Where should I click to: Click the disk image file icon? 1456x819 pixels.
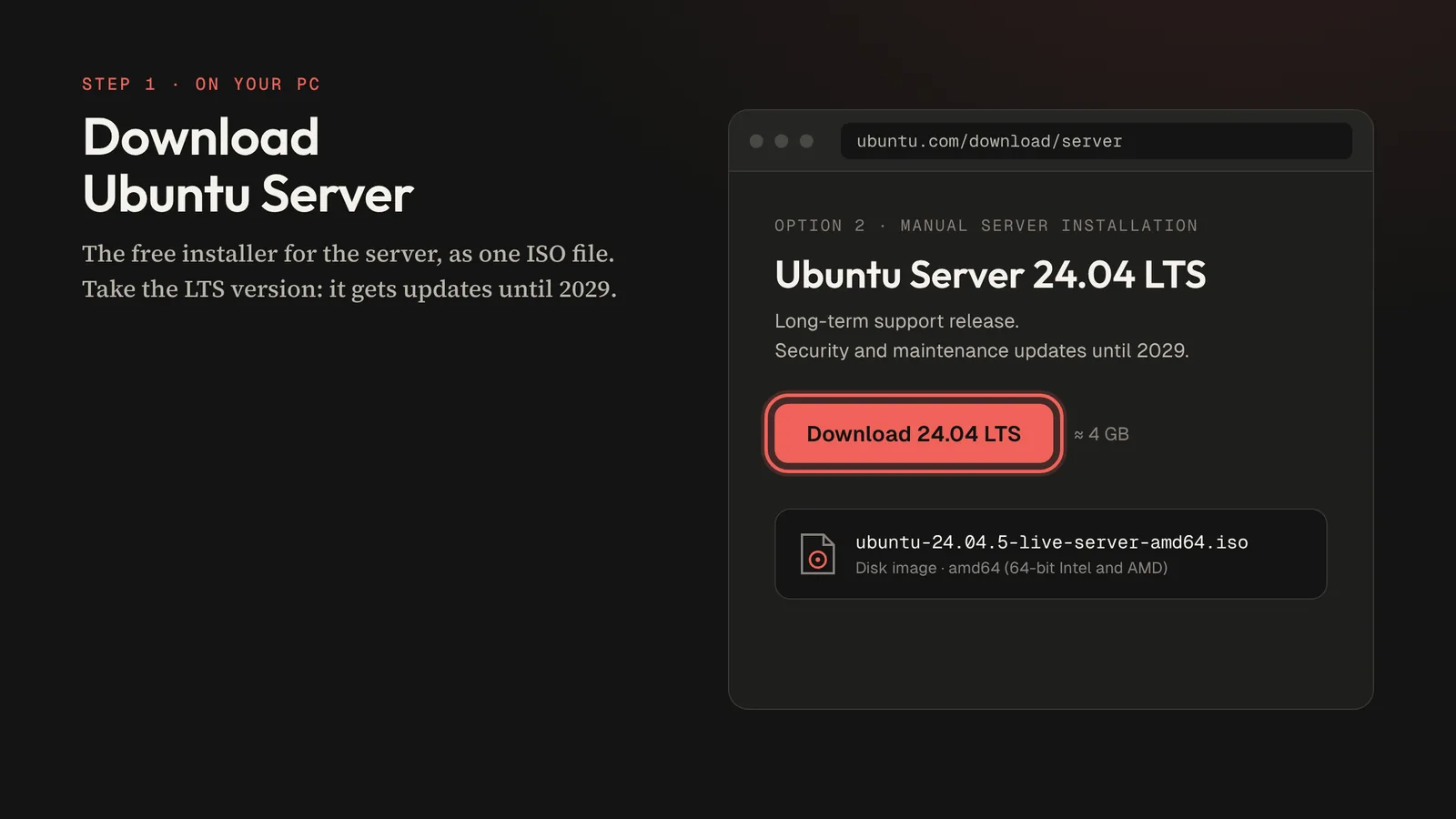point(817,554)
